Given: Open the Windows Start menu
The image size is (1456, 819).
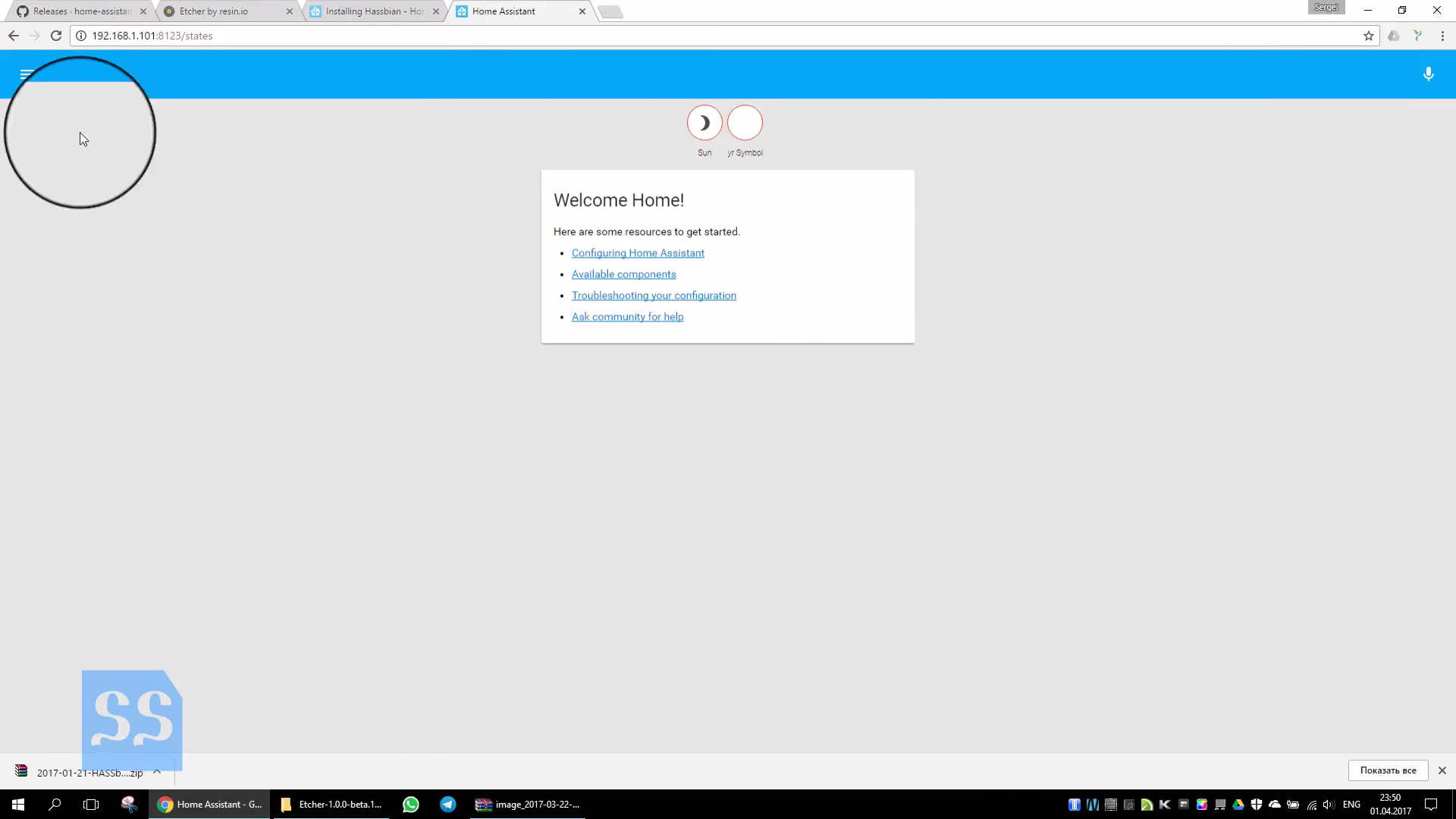Looking at the screenshot, I should click(18, 805).
